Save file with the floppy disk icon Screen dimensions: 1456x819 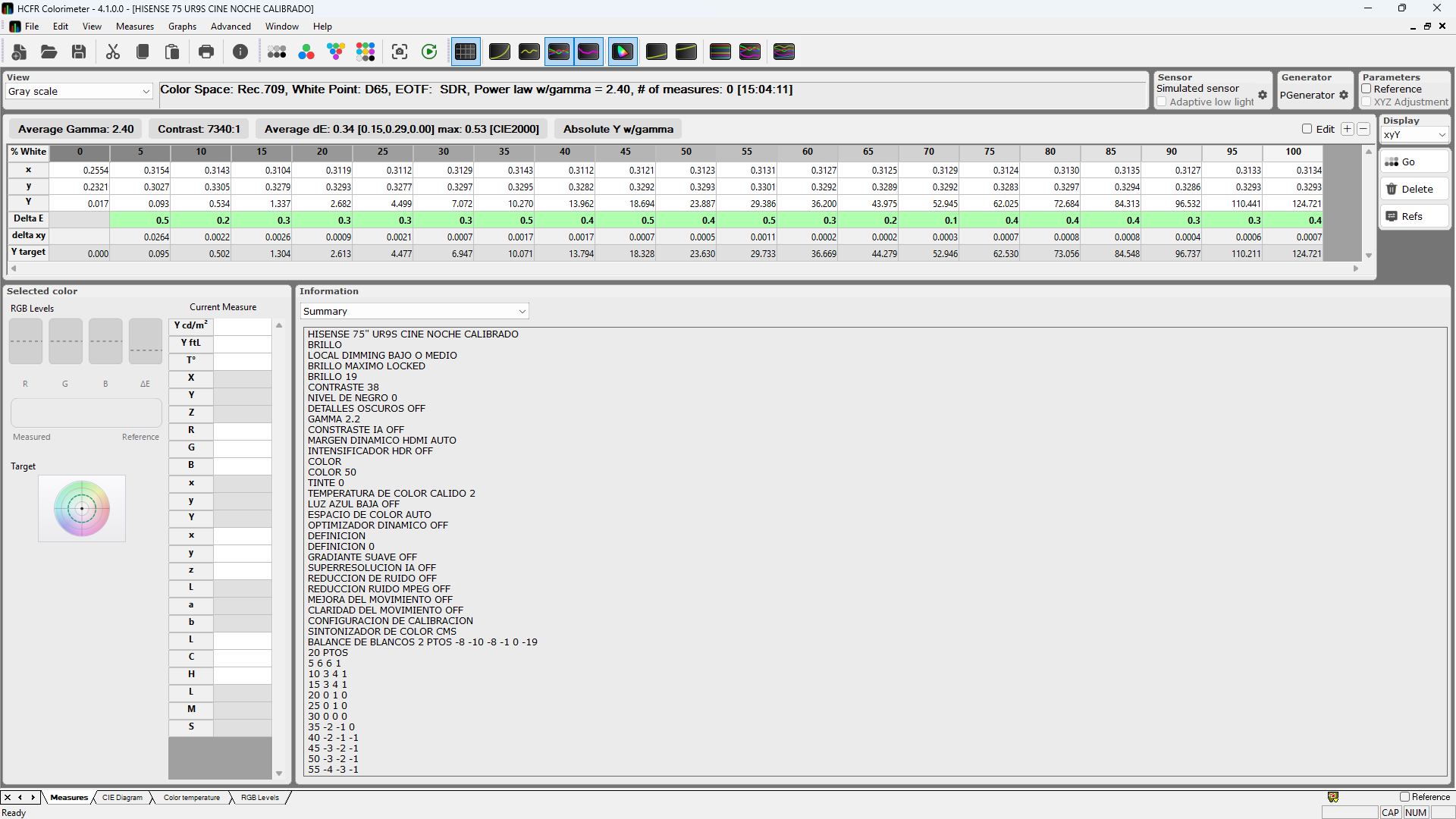[x=79, y=52]
